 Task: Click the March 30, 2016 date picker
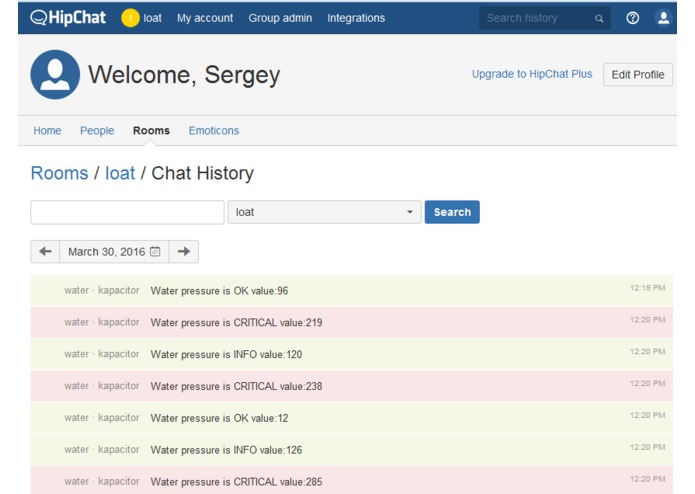coord(114,252)
